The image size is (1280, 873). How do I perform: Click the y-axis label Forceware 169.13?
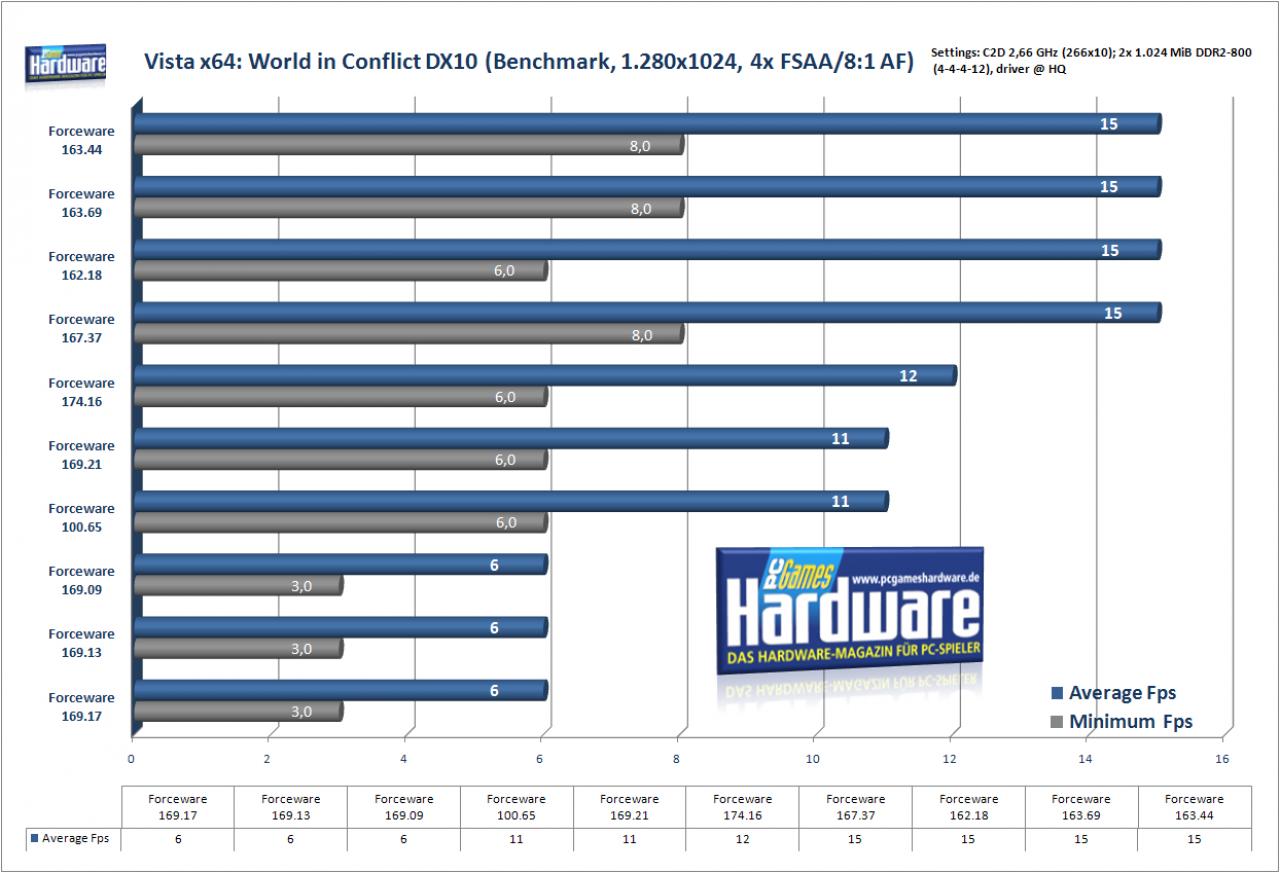click(81, 643)
